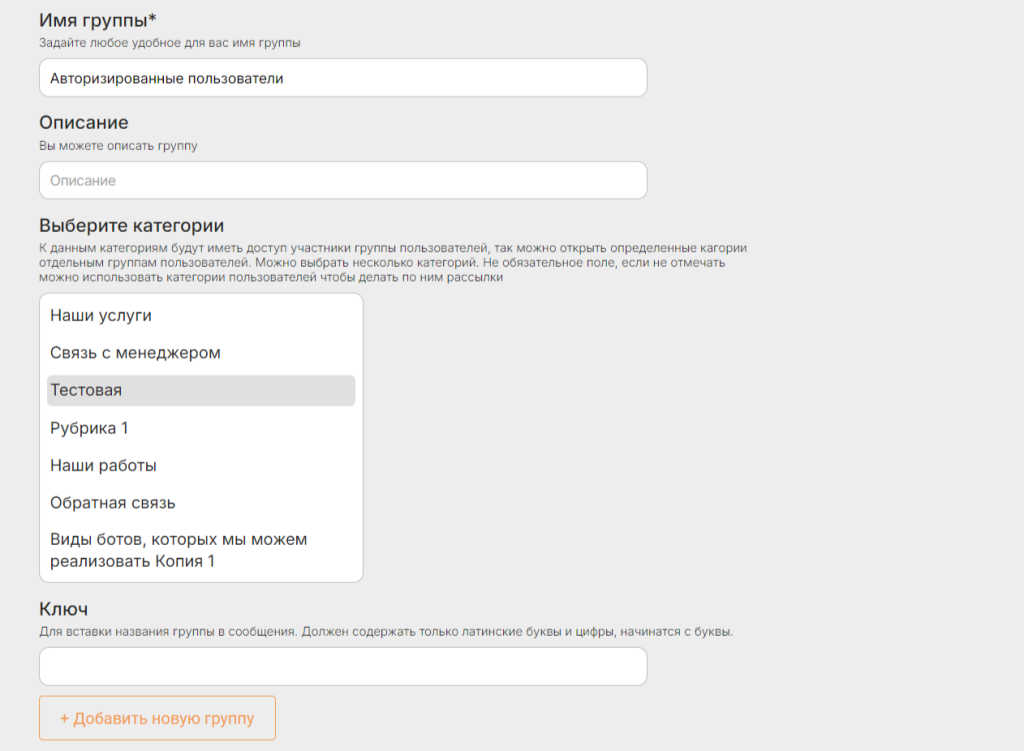Click the 'Выберите категории' heading

click(131, 226)
